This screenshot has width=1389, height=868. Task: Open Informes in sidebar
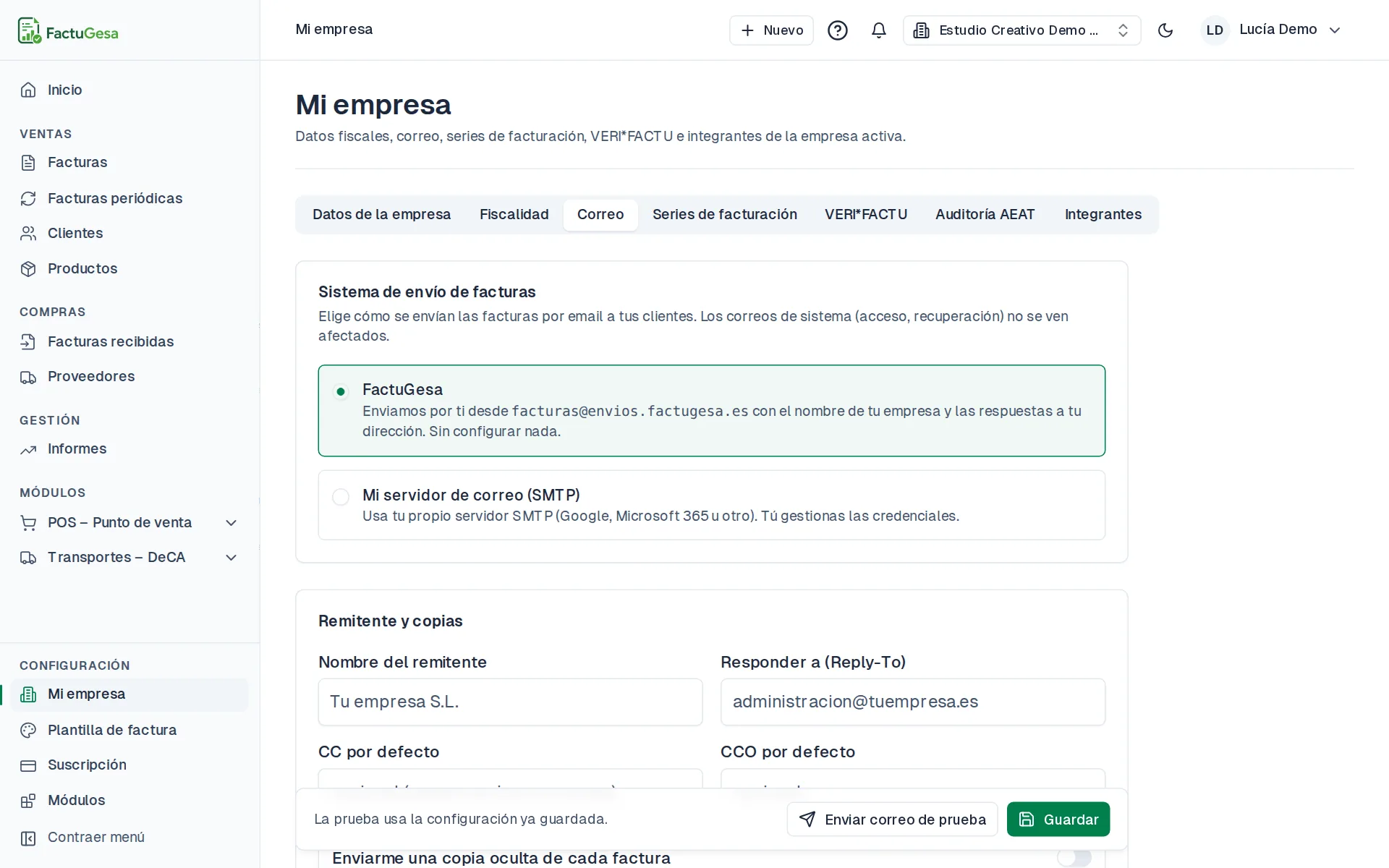[129, 448]
